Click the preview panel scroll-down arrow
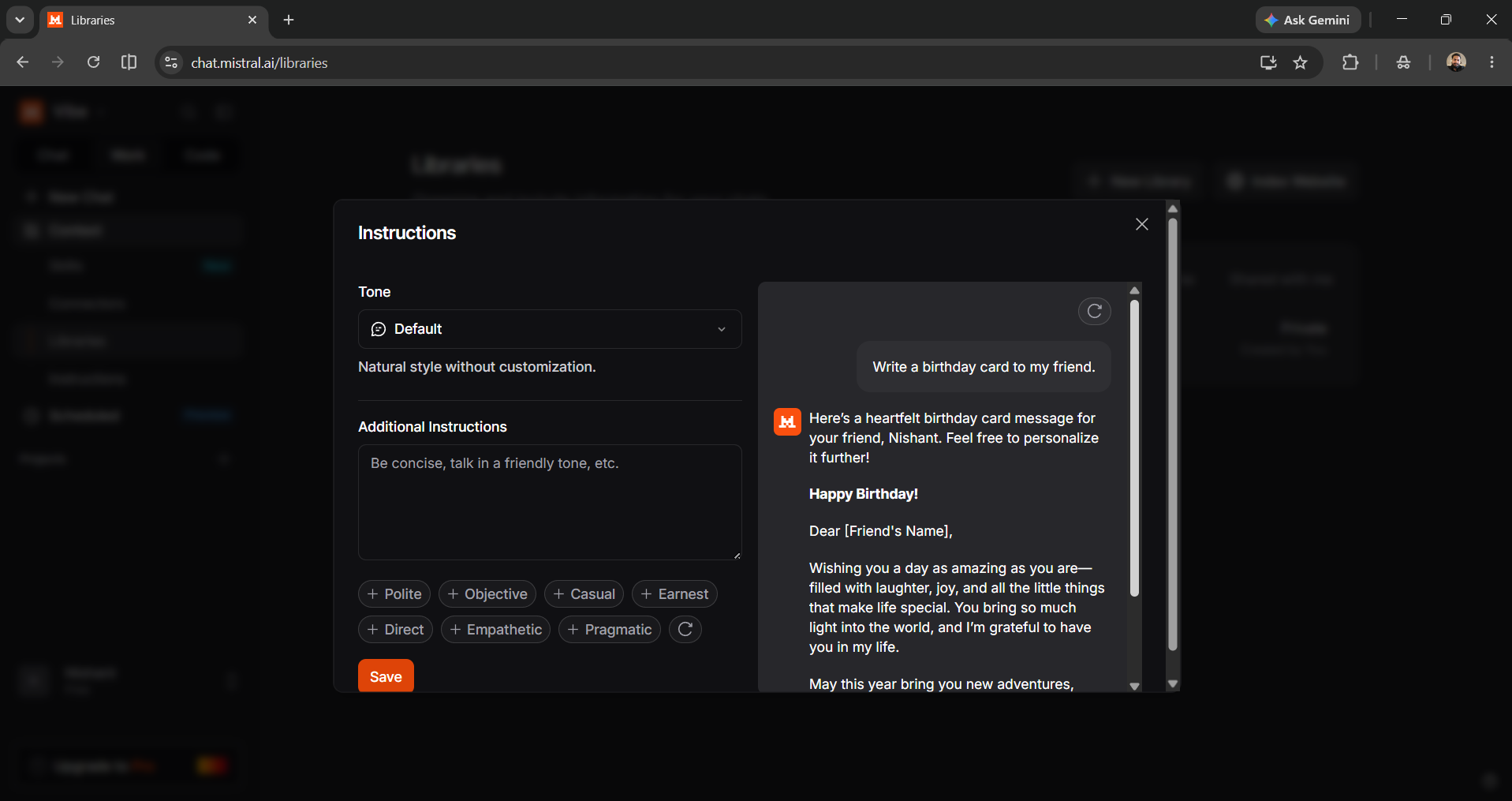 click(1134, 686)
